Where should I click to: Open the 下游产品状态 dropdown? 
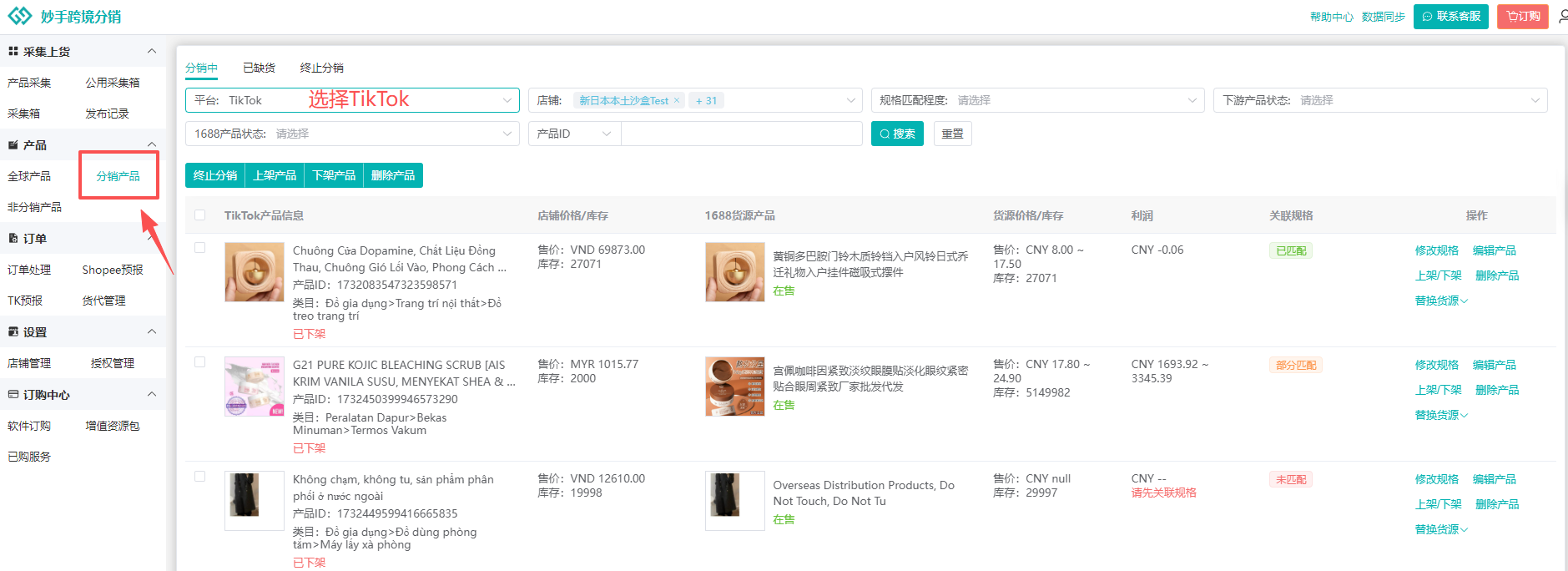[x=1381, y=100]
